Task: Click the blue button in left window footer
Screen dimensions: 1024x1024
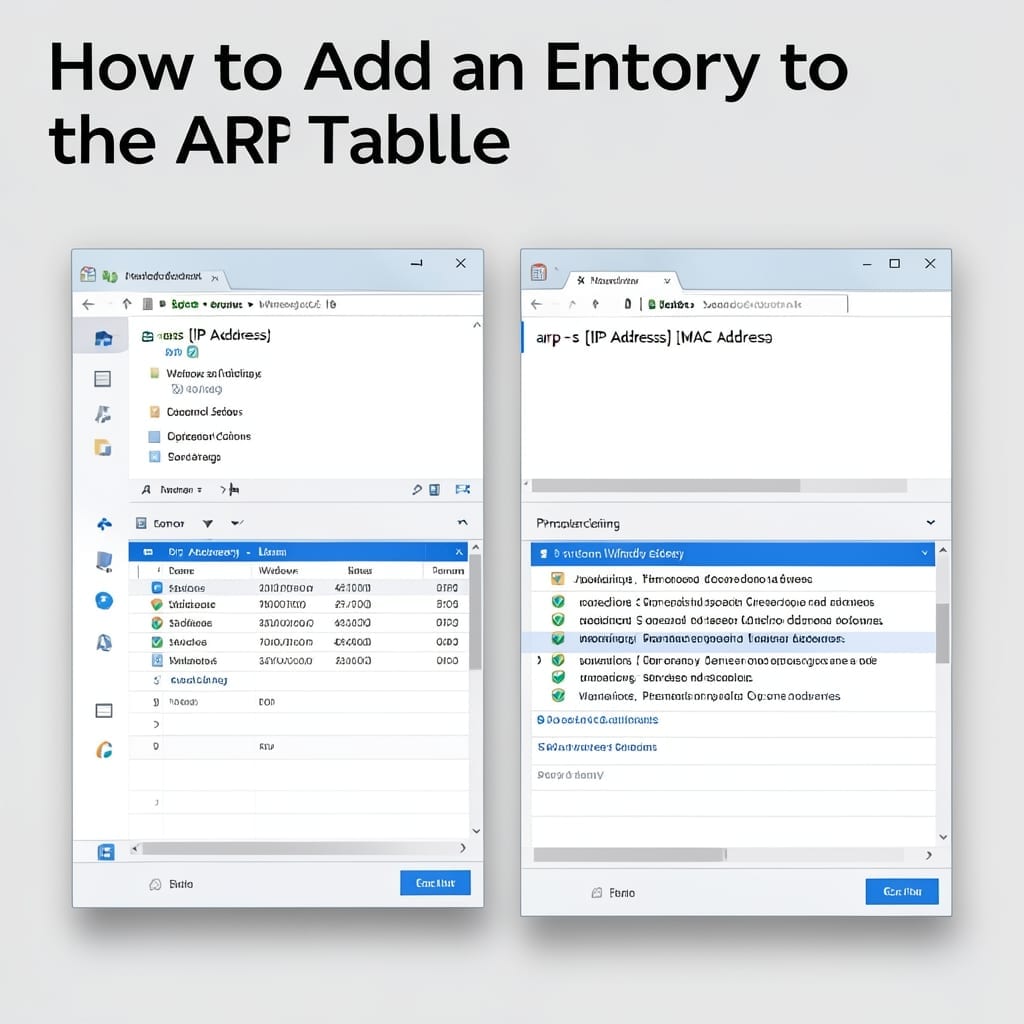Action: (x=435, y=883)
